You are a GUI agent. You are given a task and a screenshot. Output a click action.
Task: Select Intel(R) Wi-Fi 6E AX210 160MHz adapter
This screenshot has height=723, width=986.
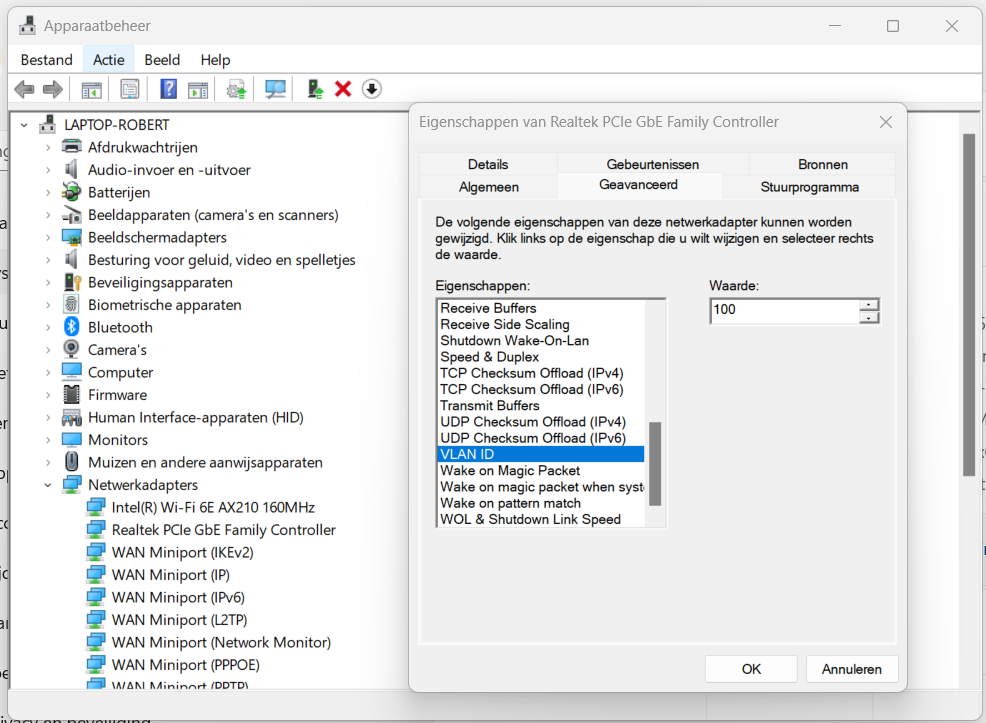[x=213, y=507]
